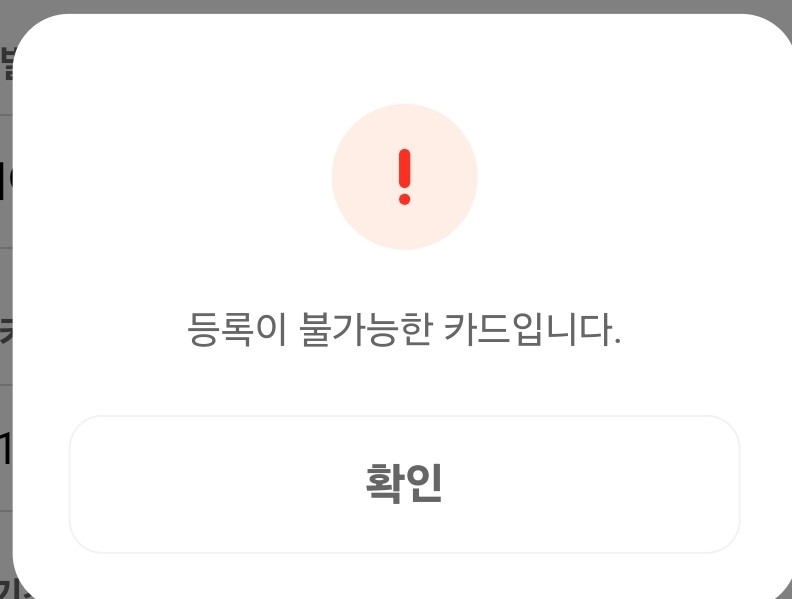Image resolution: width=792 pixels, height=599 pixels.
Task: Tap the rounded border of the 확인 button
Action: 404,417
